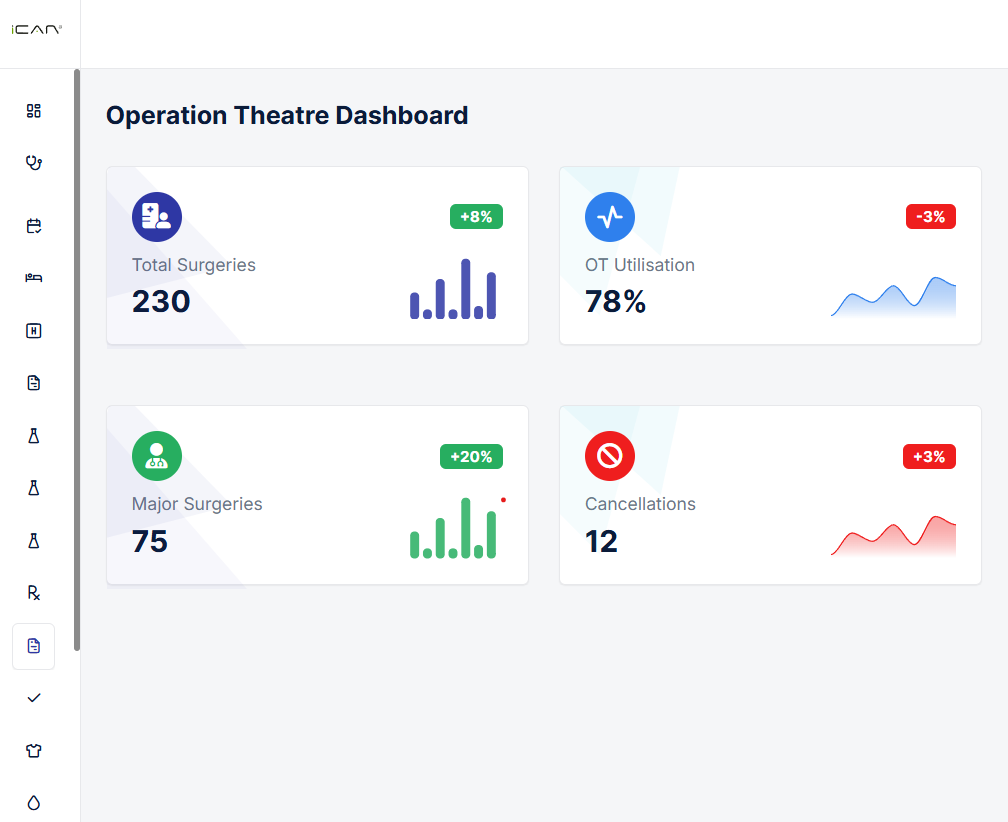
Task: Click the +8% badge on Total Surgeries
Action: [x=476, y=216]
